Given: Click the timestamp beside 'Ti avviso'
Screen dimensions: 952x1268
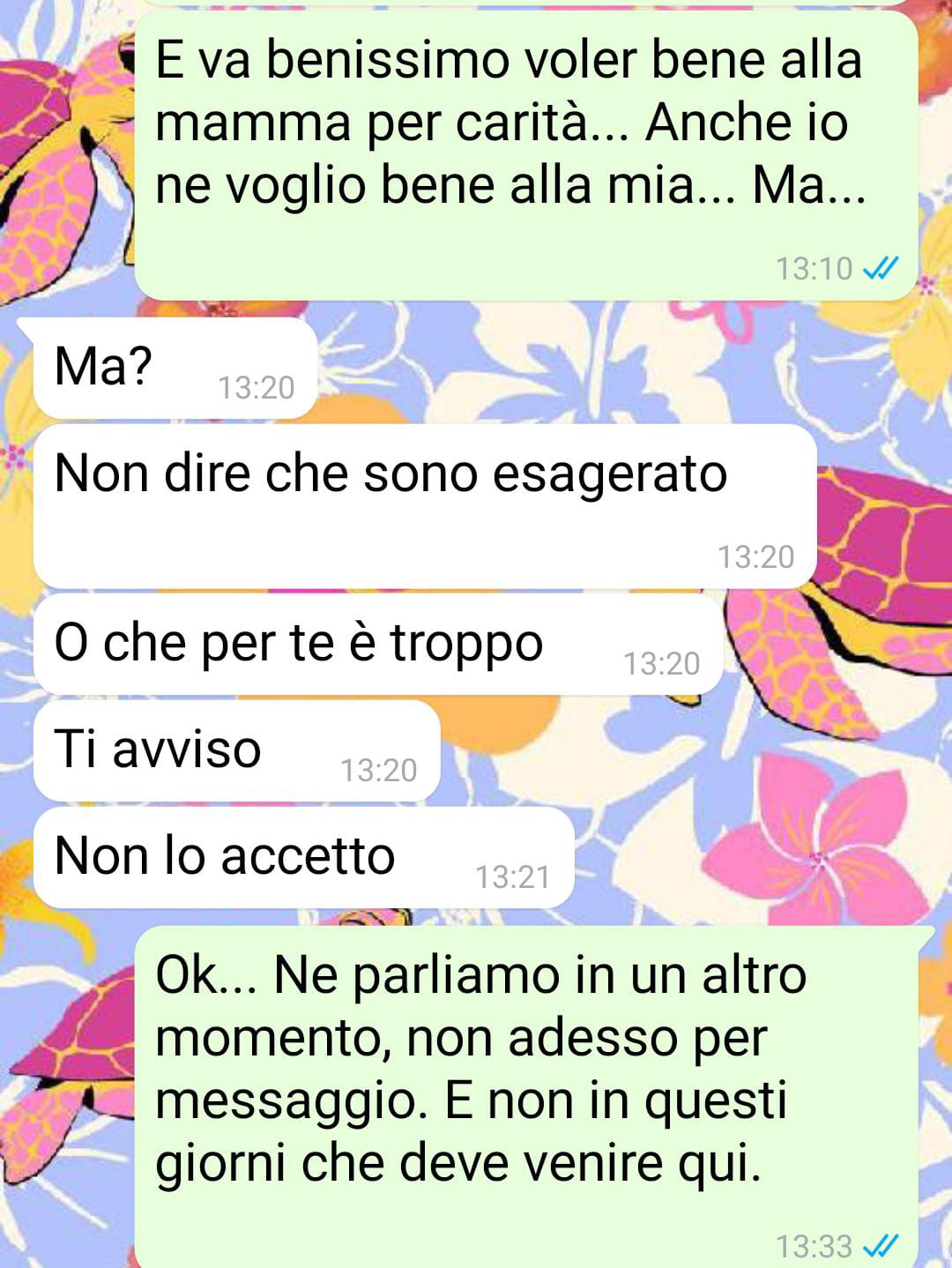Looking at the screenshot, I should [x=379, y=771].
